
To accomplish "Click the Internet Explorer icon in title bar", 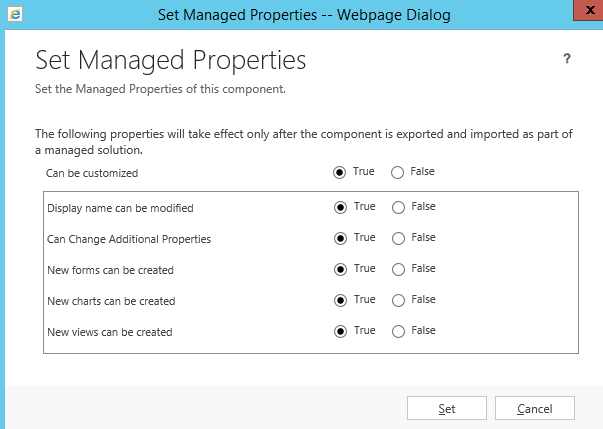I will (16, 16).
